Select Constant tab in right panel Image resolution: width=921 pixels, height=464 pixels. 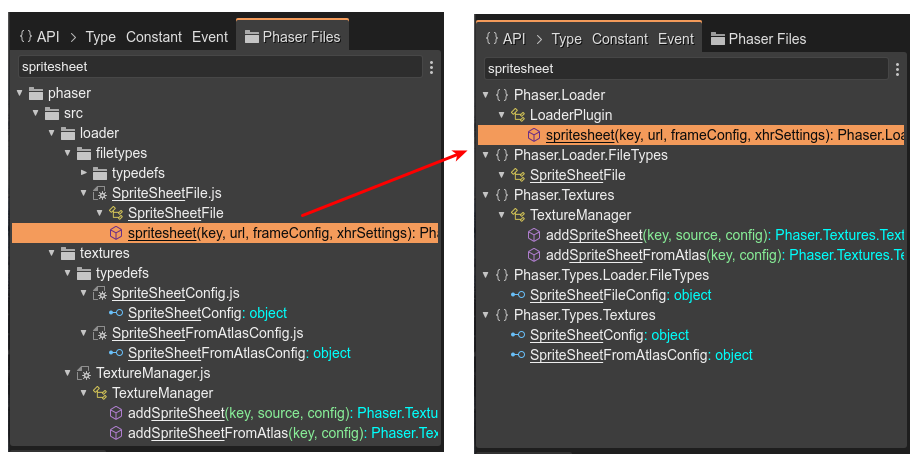click(x=620, y=39)
